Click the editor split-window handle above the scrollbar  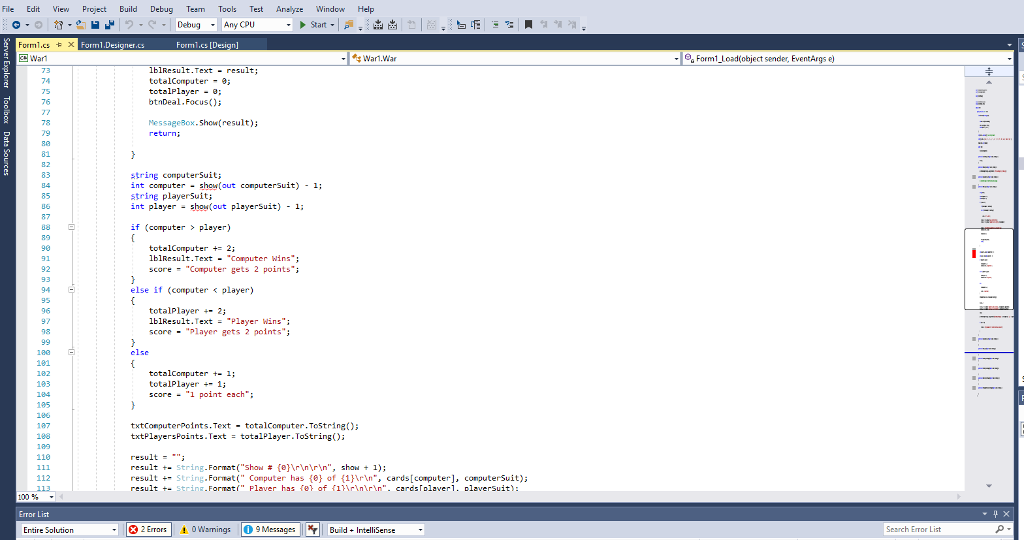pos(989,71)
